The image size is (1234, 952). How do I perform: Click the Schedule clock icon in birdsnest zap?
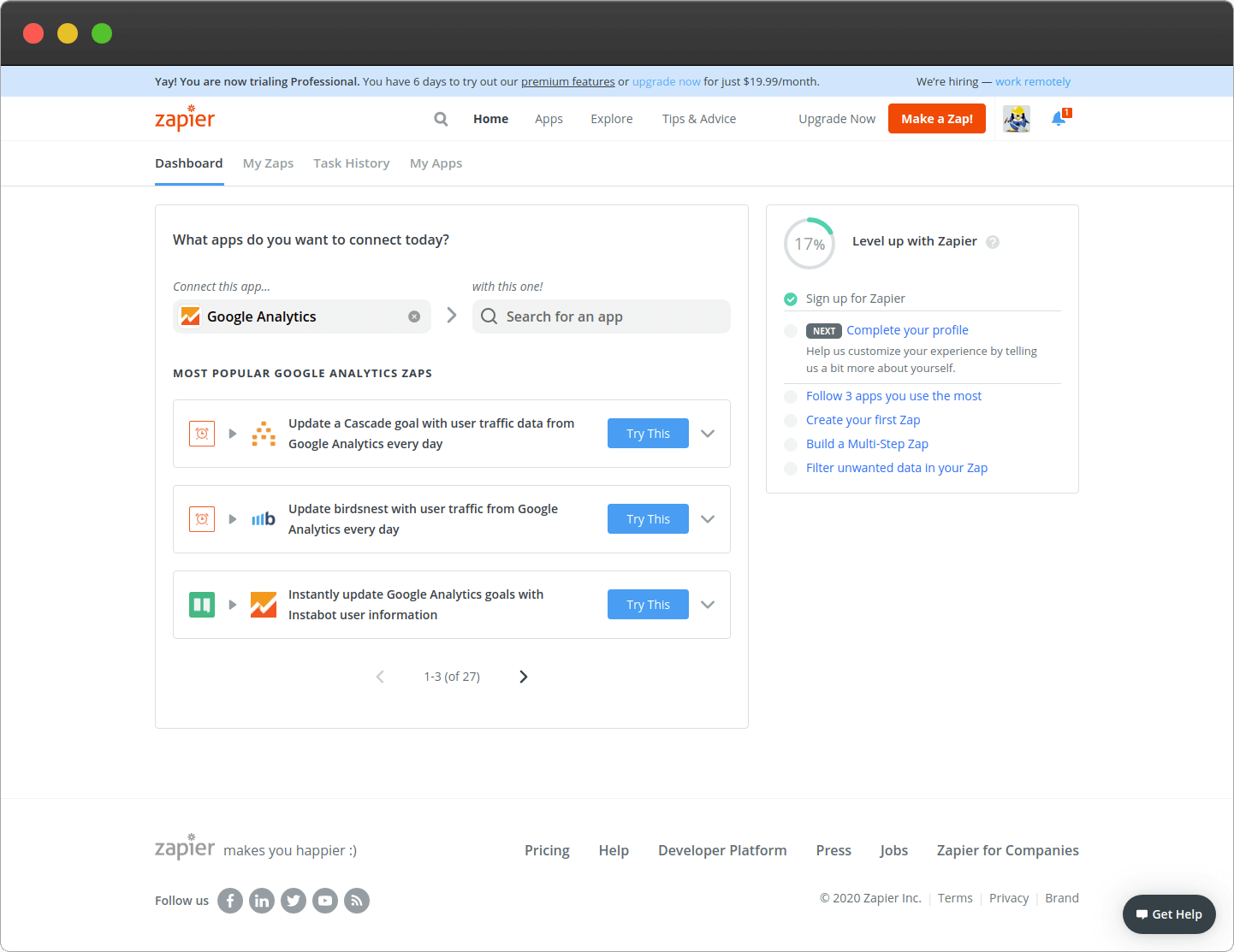click(202, 519)
